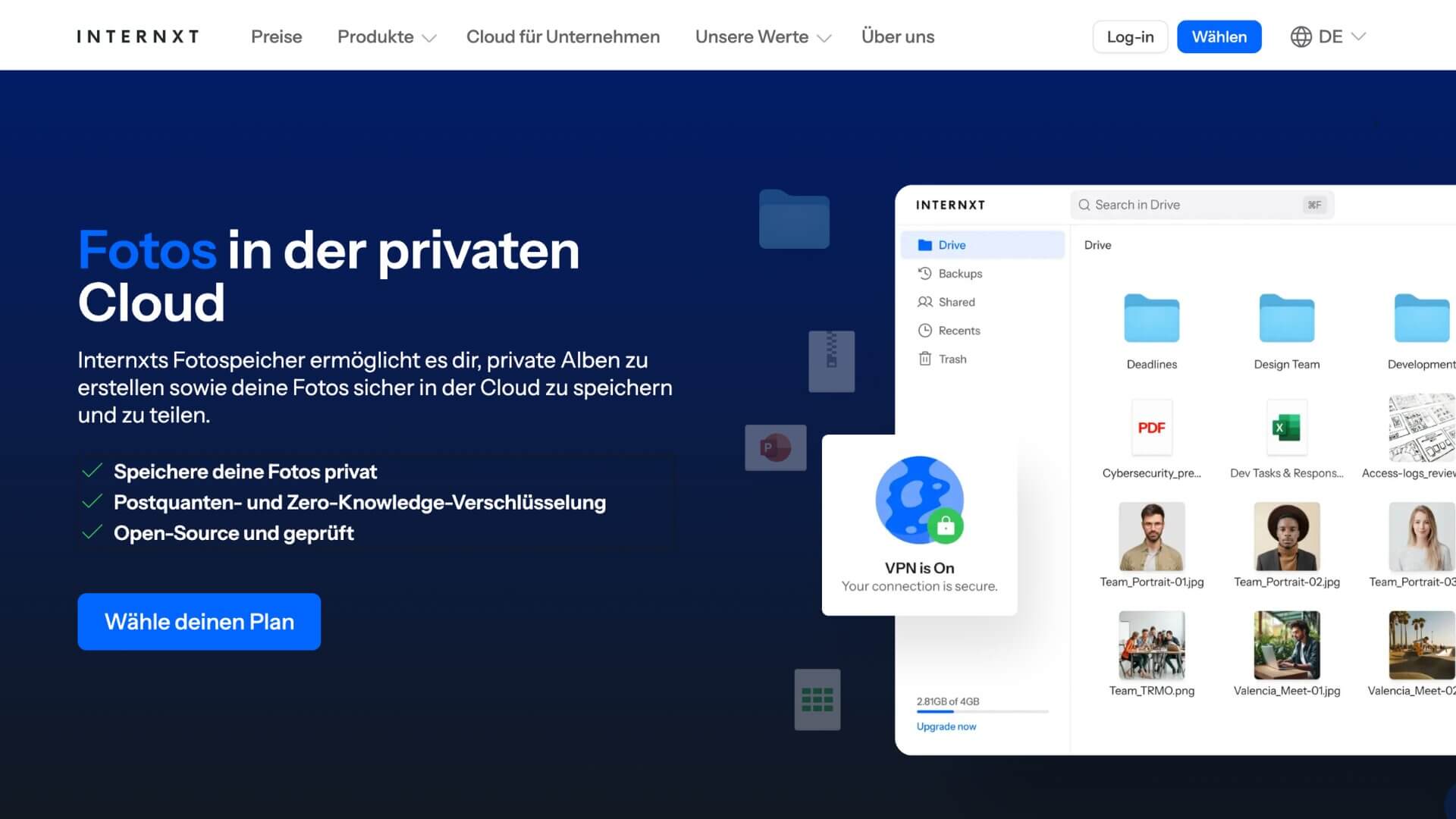1456x819 pixels.
Task: Select Preise in the navigation
Action: point(276,36)
